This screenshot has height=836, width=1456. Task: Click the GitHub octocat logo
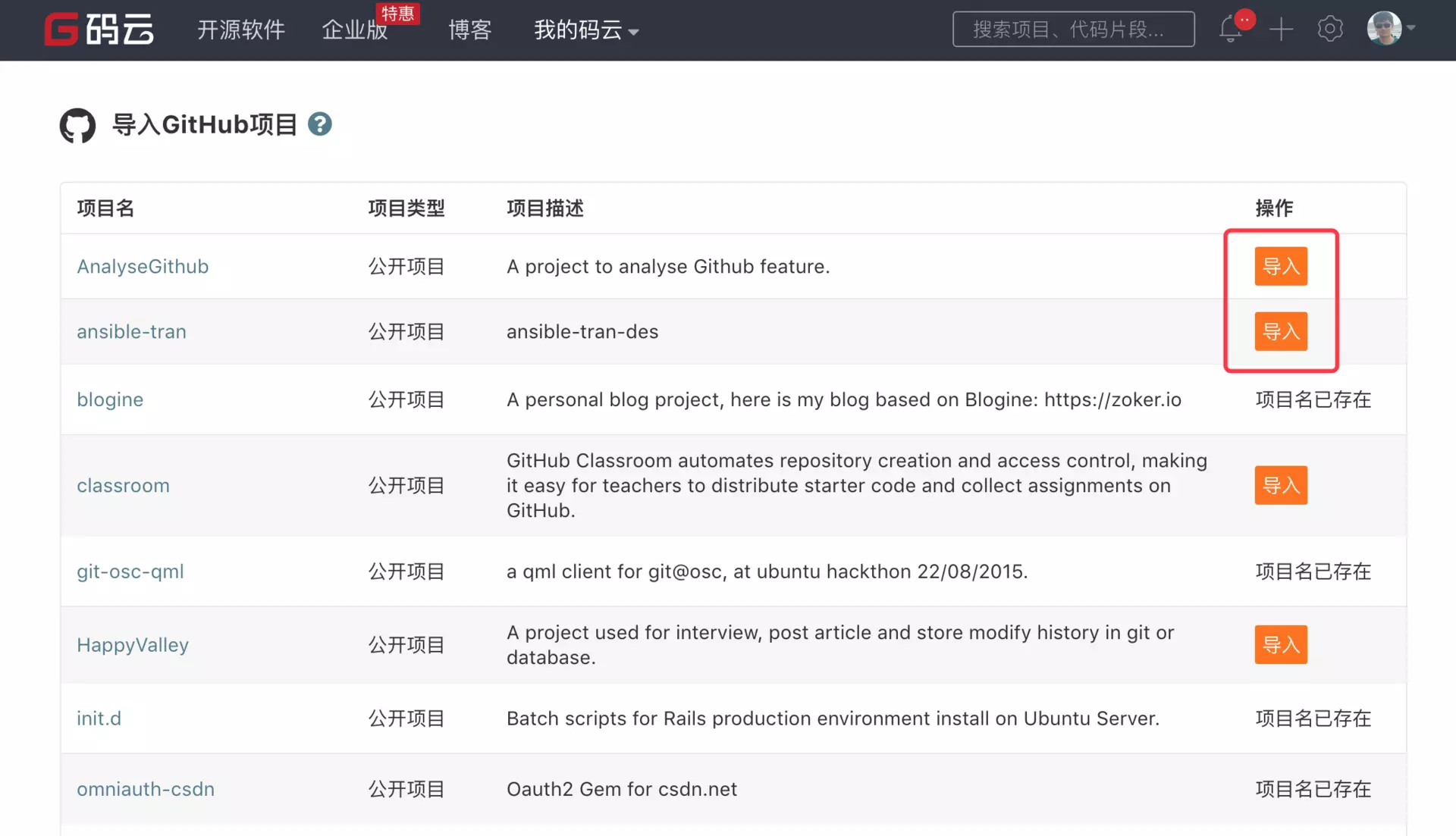coord(77,125)
